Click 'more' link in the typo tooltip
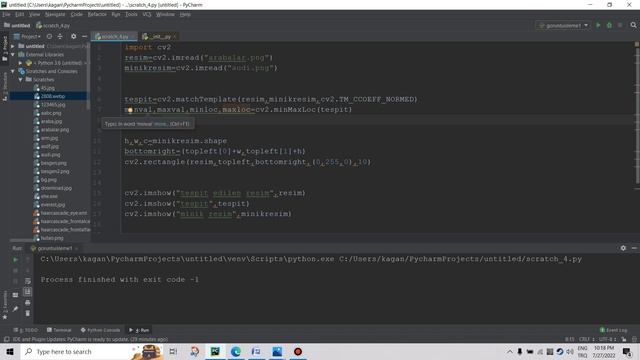The height and width of the screenshot is (360, 640). point(160,124)
